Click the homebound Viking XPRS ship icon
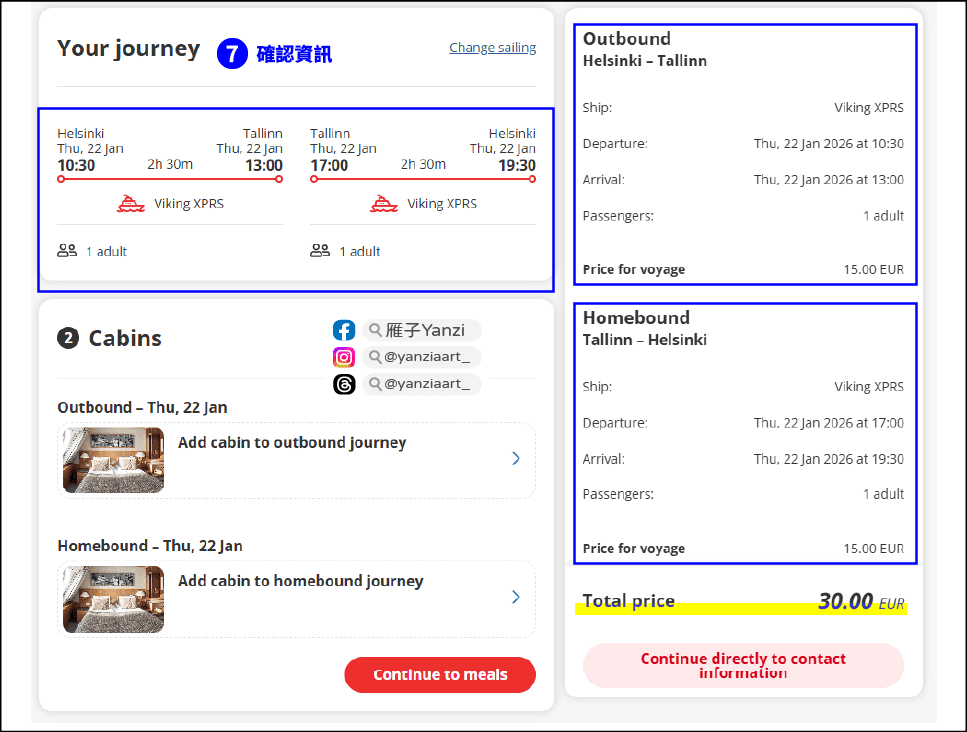Screen dimensions: 967x732 pyautogui.click(x=384, y=204)
